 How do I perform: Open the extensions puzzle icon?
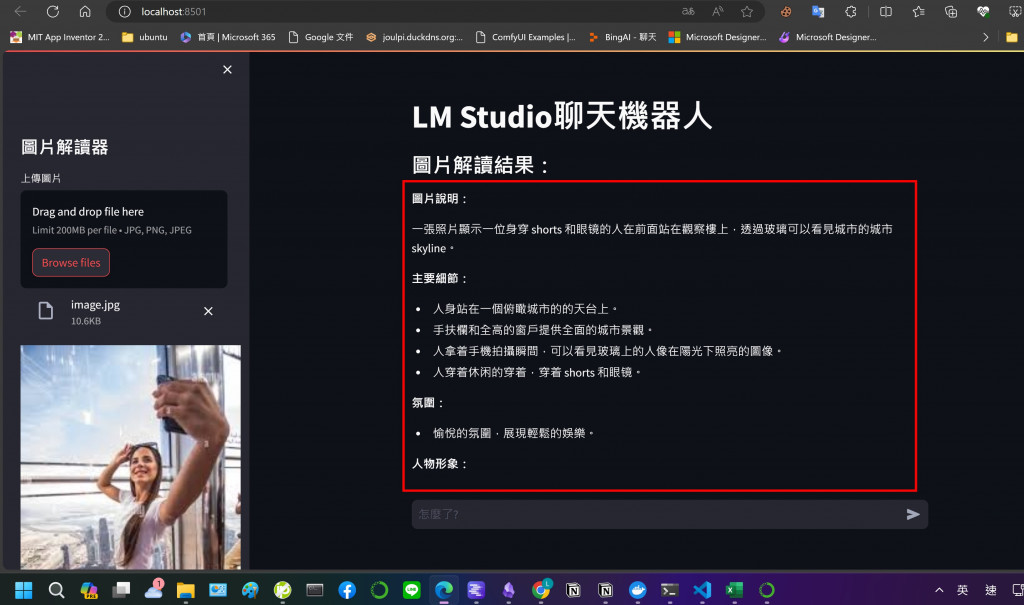[x=850, y=11]
